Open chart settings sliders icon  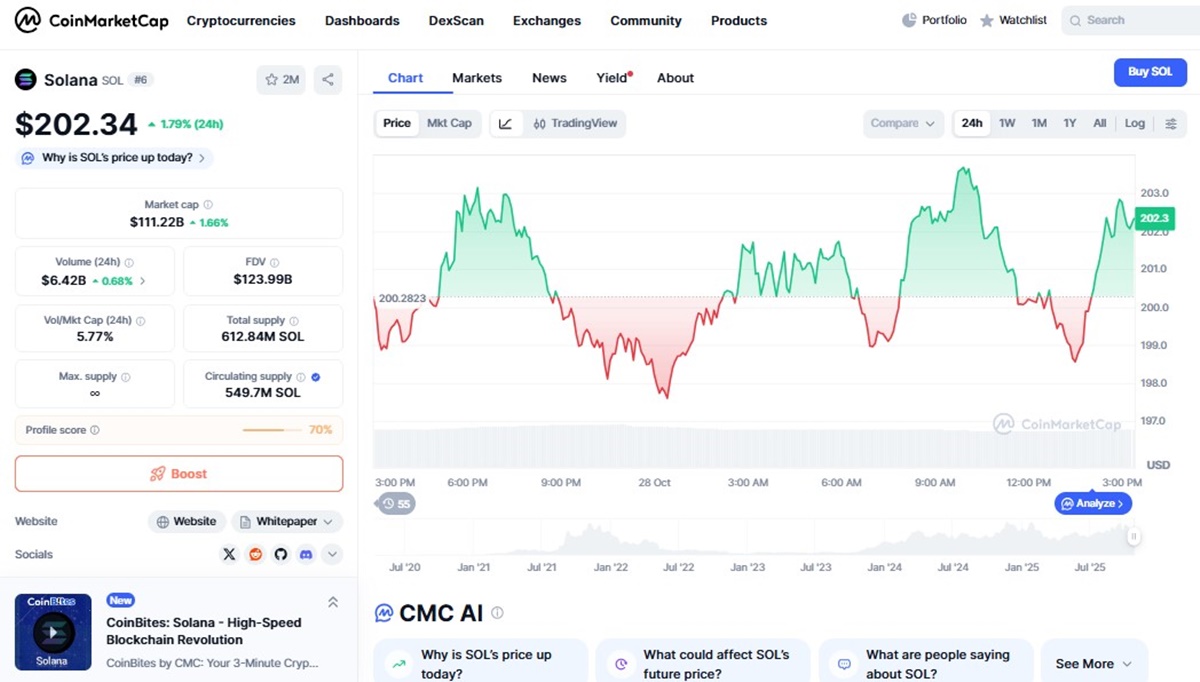pos(1171,124)
